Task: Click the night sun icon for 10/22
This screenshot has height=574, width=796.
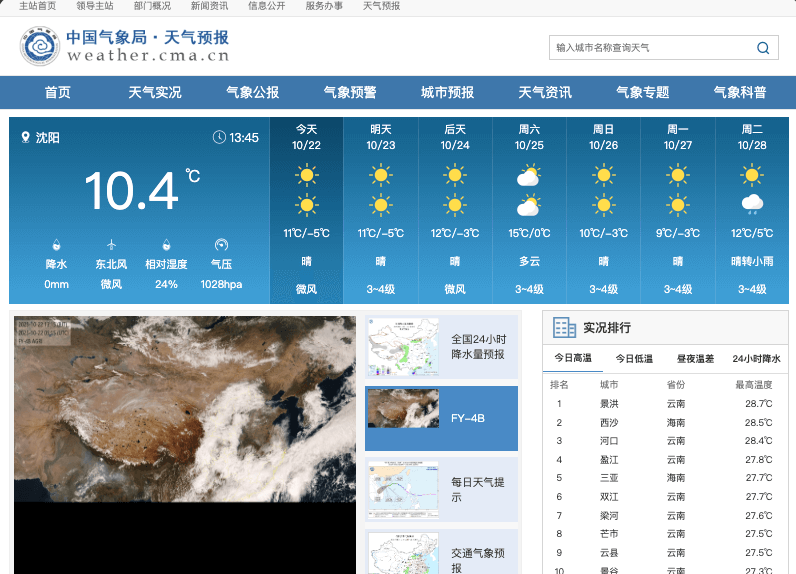Action: pyautogui.click(x=307, y=206)
